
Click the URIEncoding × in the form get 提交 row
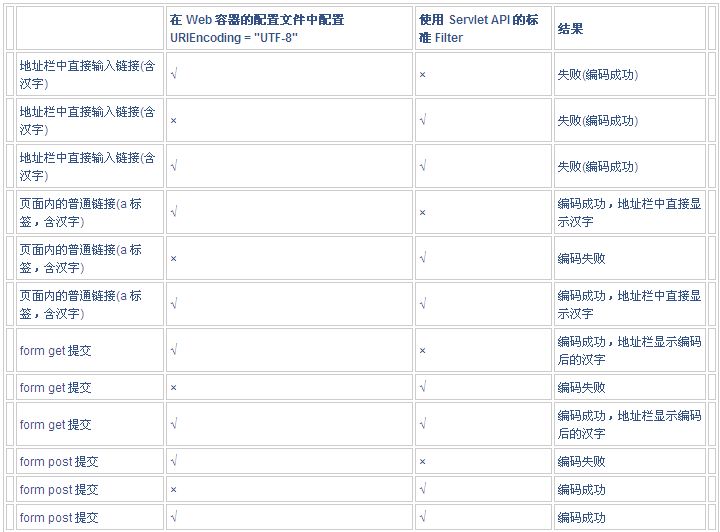174,388
